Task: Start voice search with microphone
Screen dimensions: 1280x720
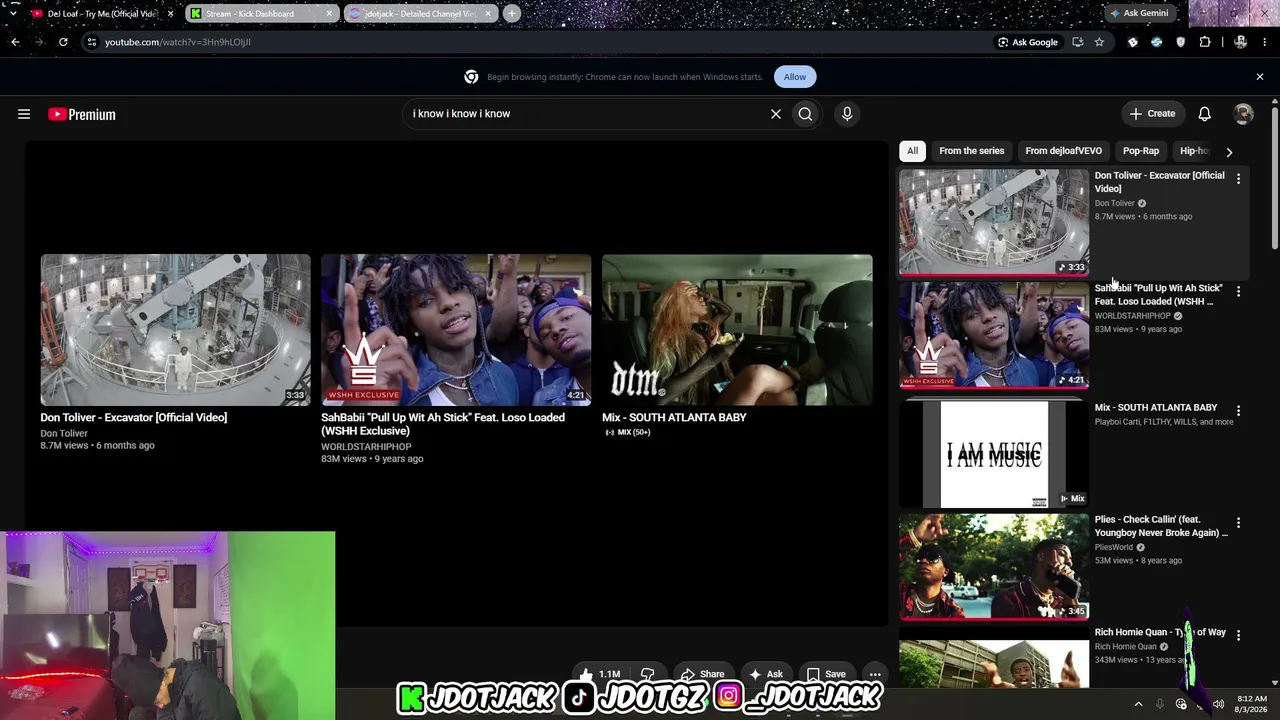Action: coord(847,114)
